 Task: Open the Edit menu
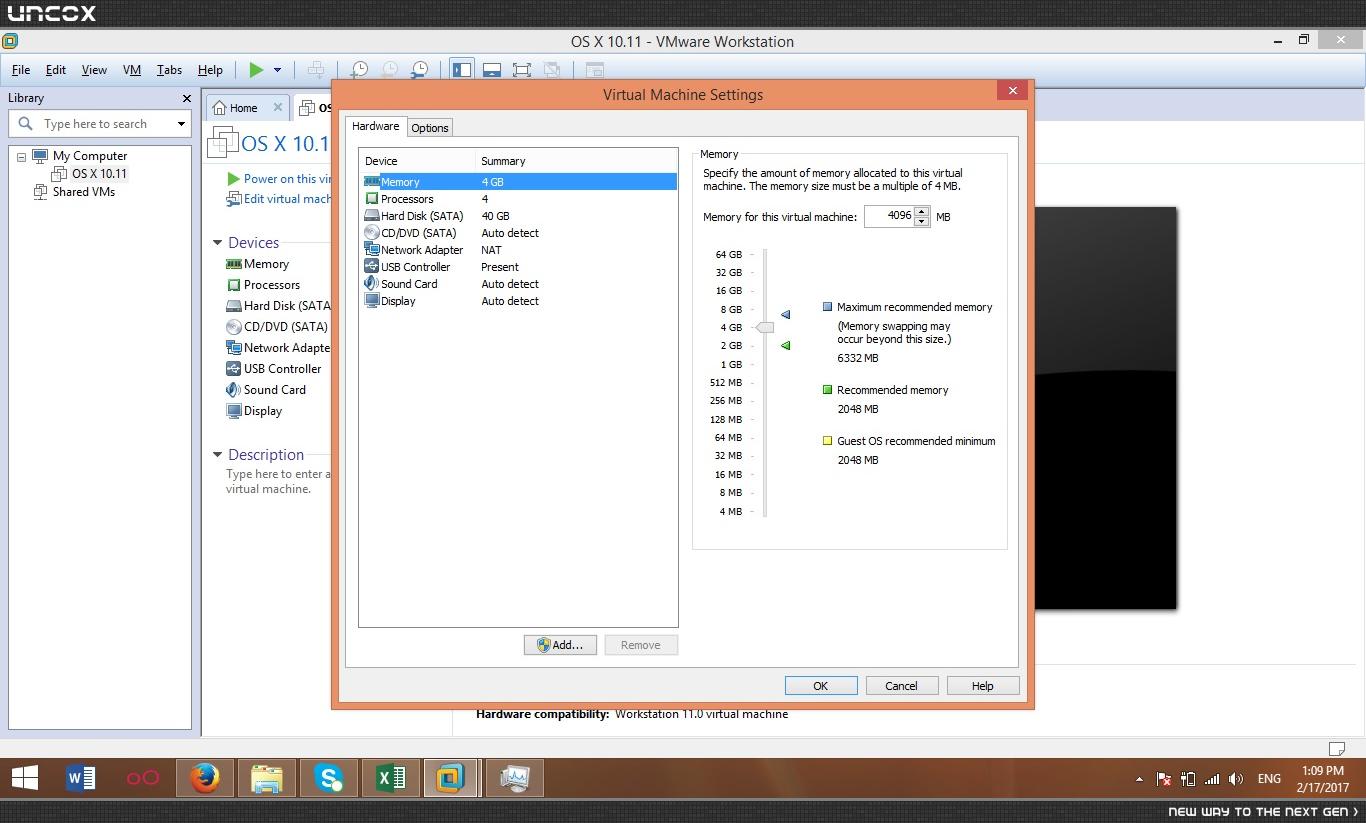[56, 70]
